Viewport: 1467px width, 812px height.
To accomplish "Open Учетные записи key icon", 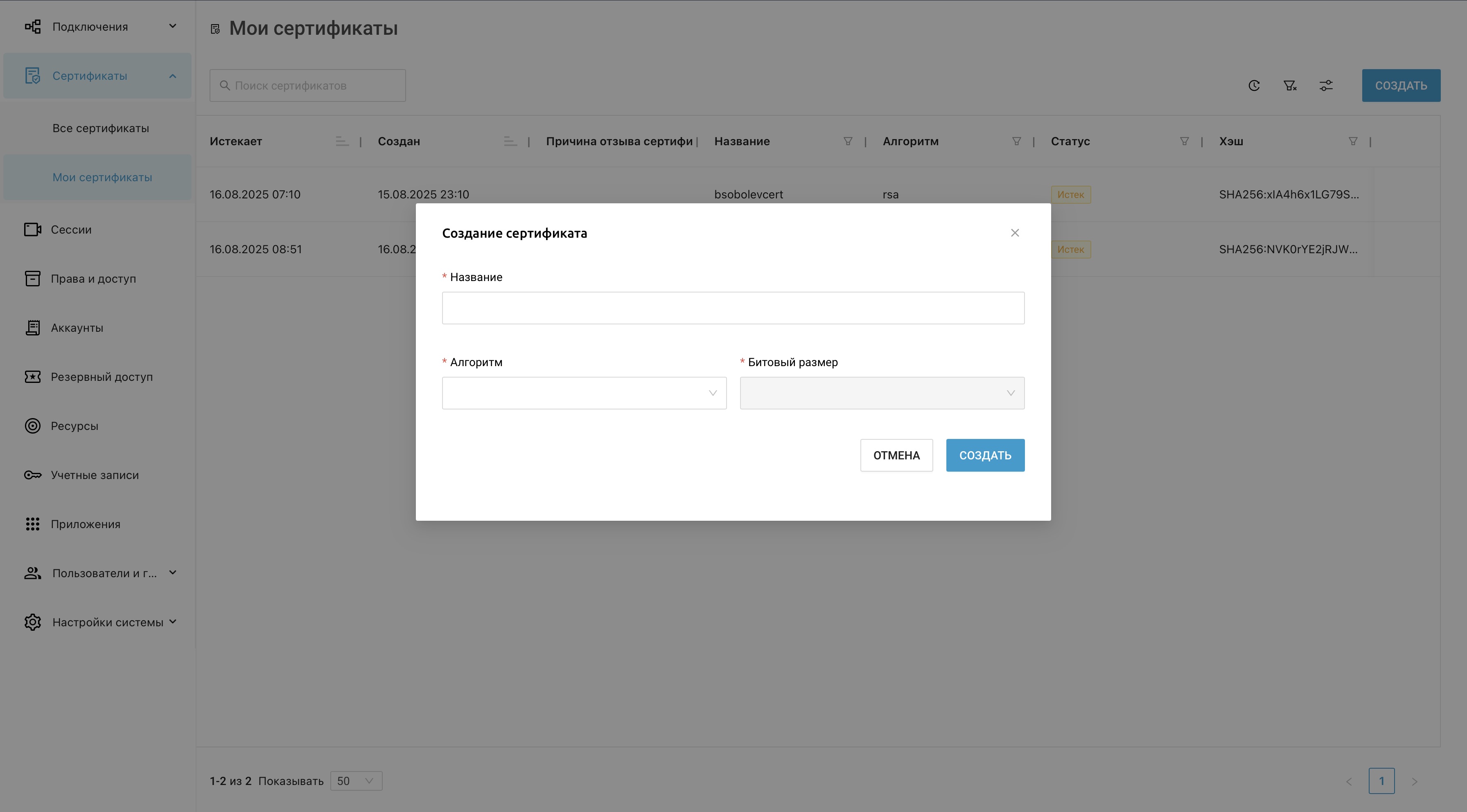I will pos(32,475).
